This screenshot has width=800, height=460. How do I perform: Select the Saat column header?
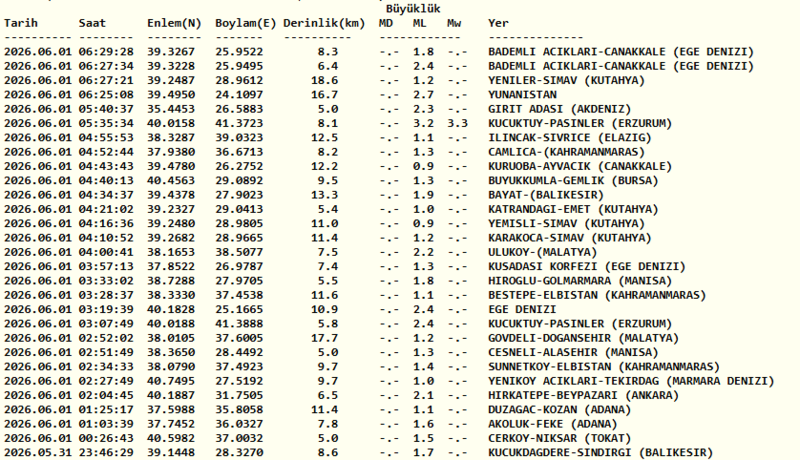click(x=92, y=23)
